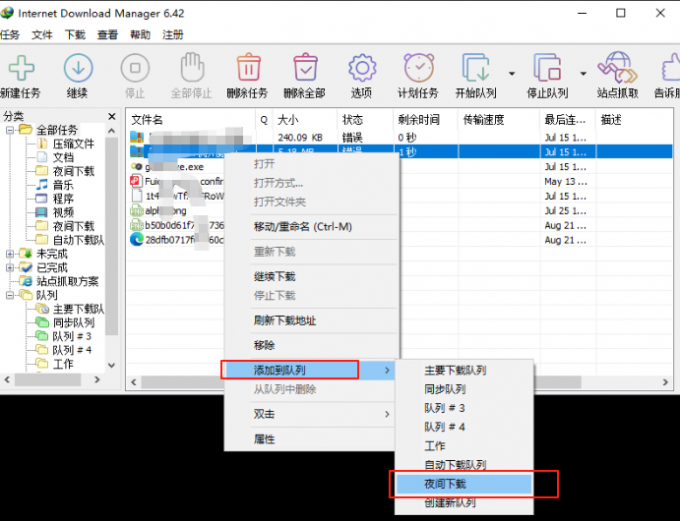Close the 分类 categories panel
The image size is (680, 521).
coord(112,116)
